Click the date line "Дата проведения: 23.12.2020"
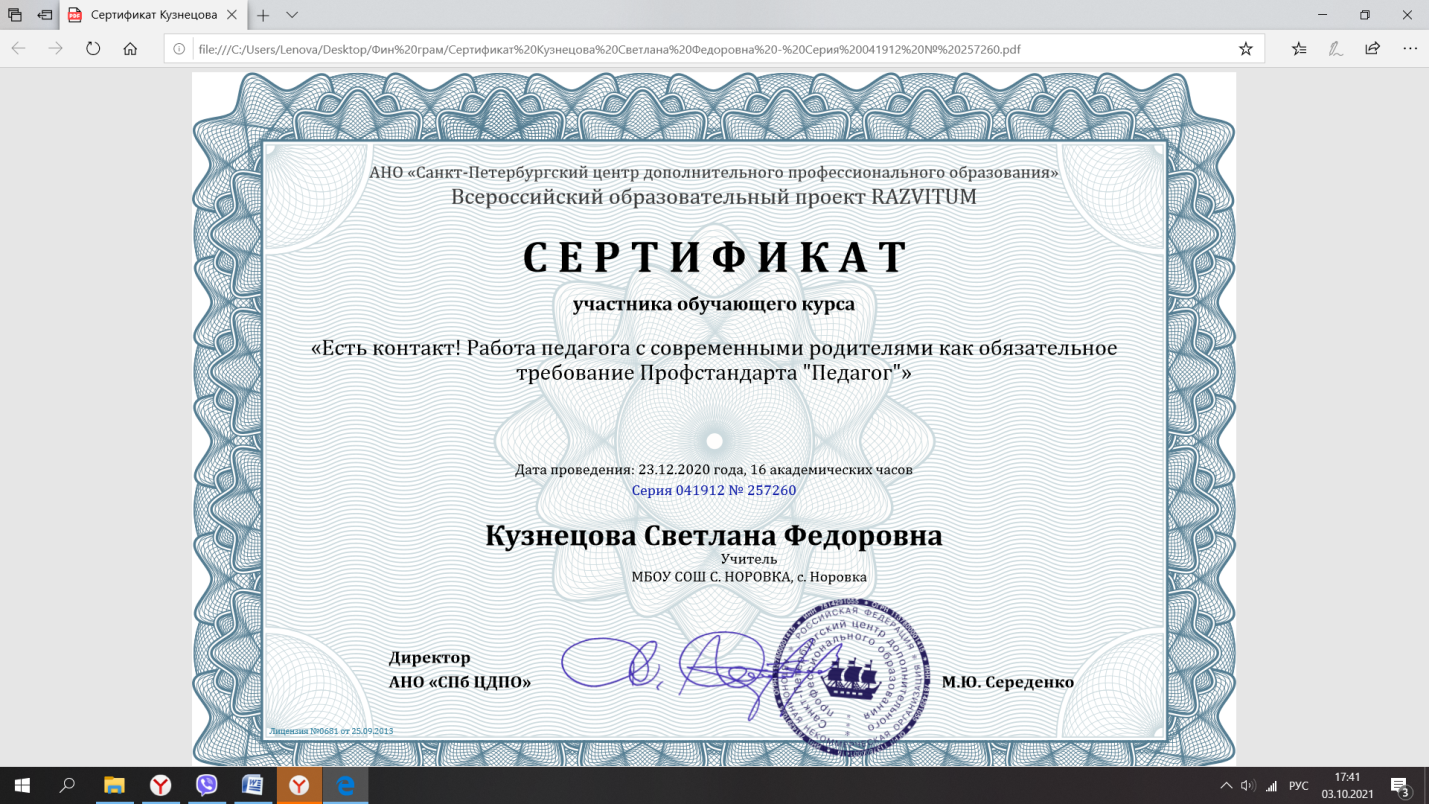Image resolution: width=1429 pixels, height=804 pixels. coord(714,469)
